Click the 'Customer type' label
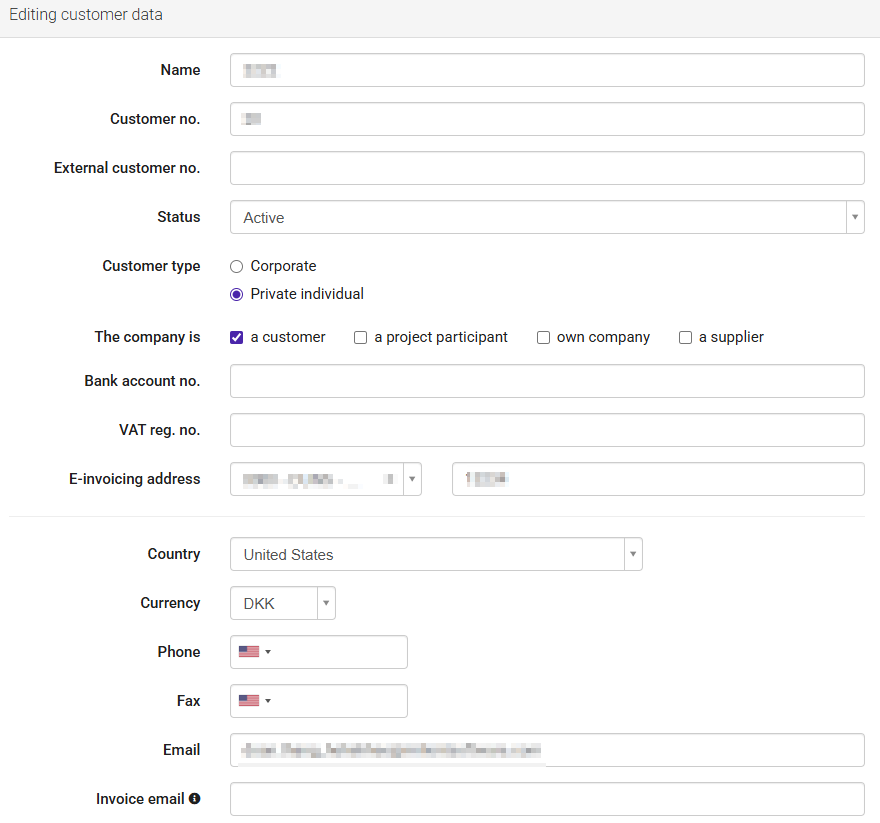 [151, 266]
